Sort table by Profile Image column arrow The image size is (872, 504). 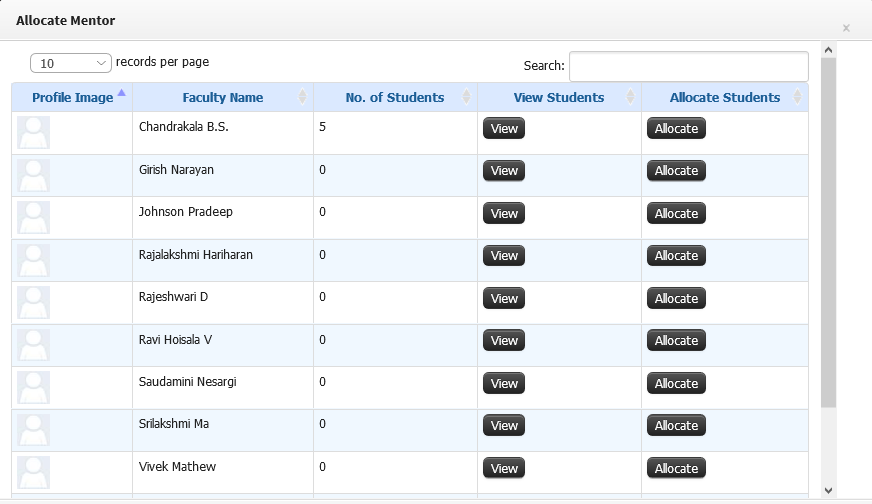(x=122, y=93)
